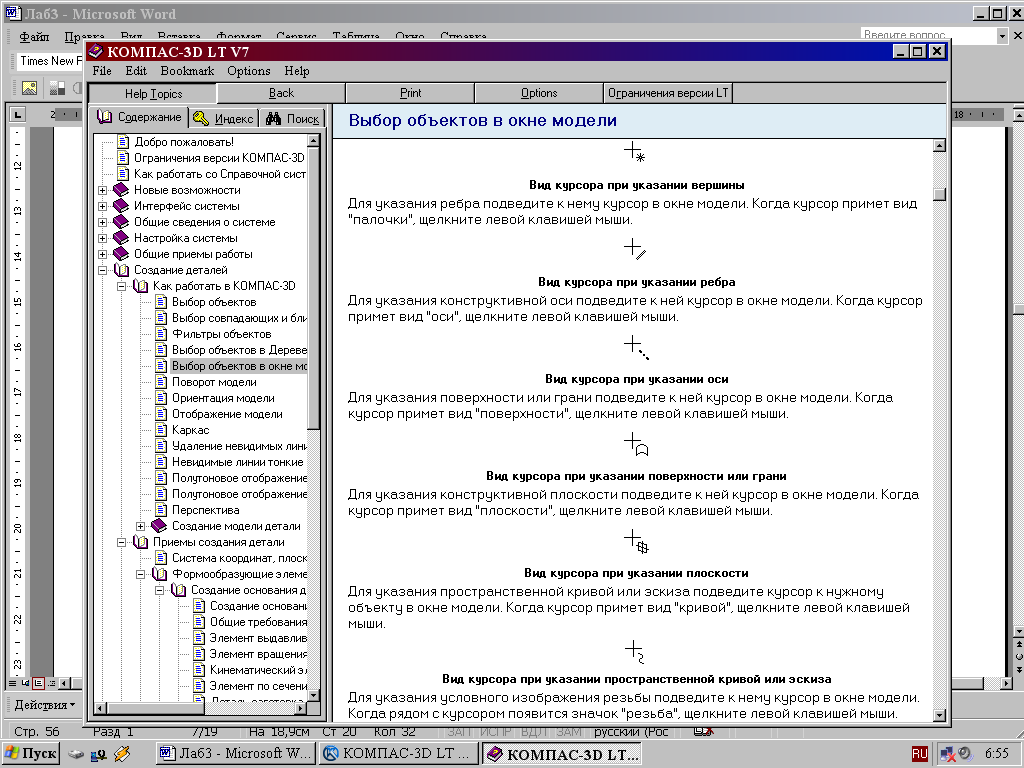
Task: Click the curve cursor image in help text
Action: [635, 651]
